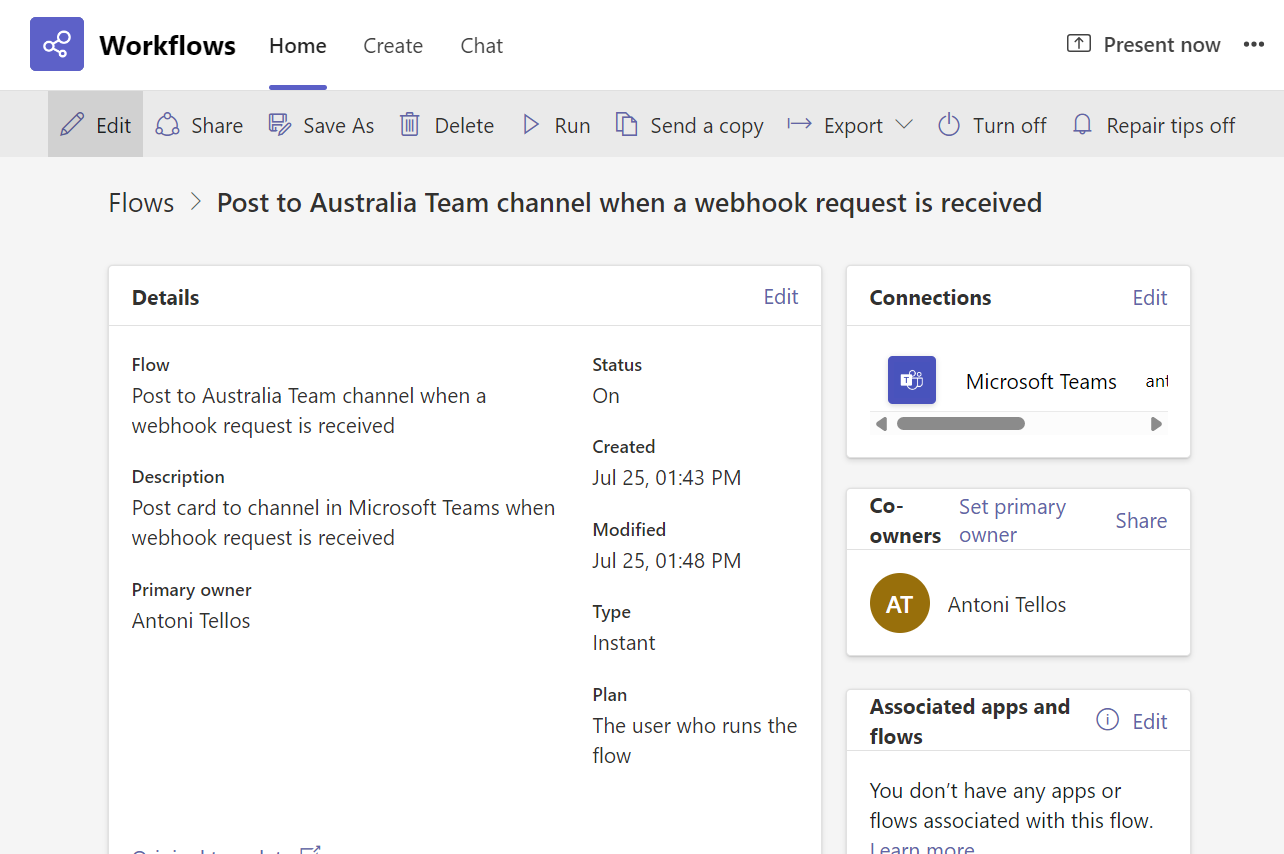The width and height of the screenshot is (1284, 854).
Task: Click the Workflows app title
Action: pos(167,45)
